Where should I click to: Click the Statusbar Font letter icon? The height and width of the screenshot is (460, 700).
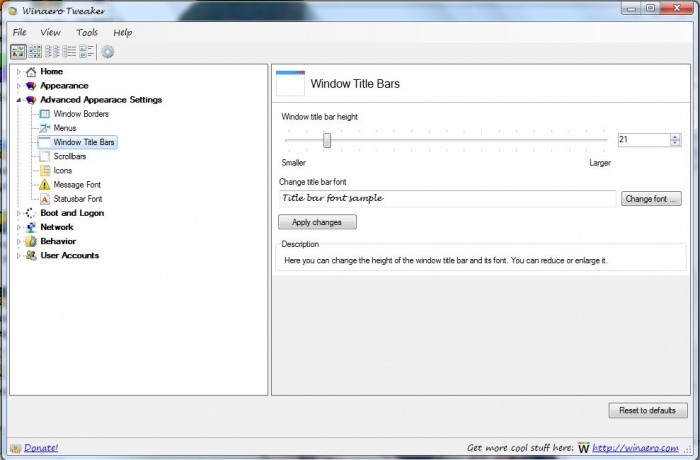(45, 199)
